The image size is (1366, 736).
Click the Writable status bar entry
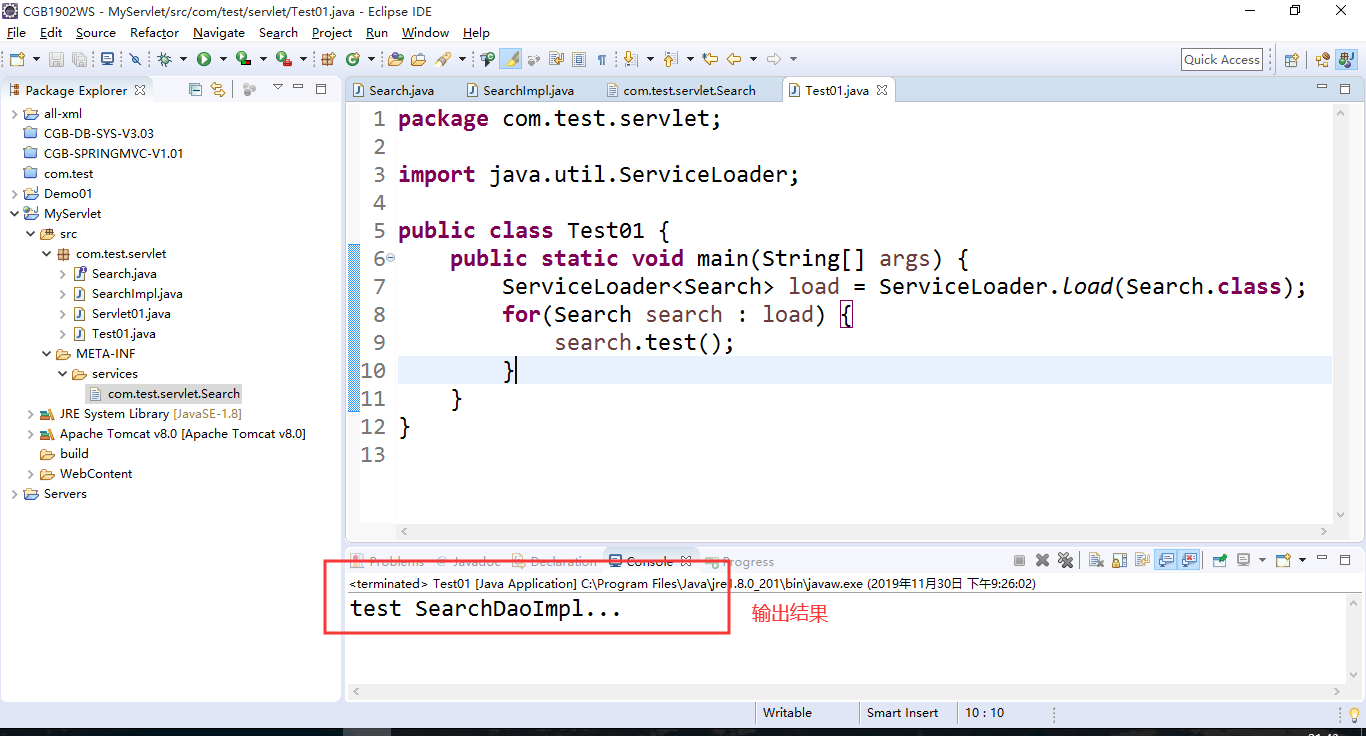[787, 713]
